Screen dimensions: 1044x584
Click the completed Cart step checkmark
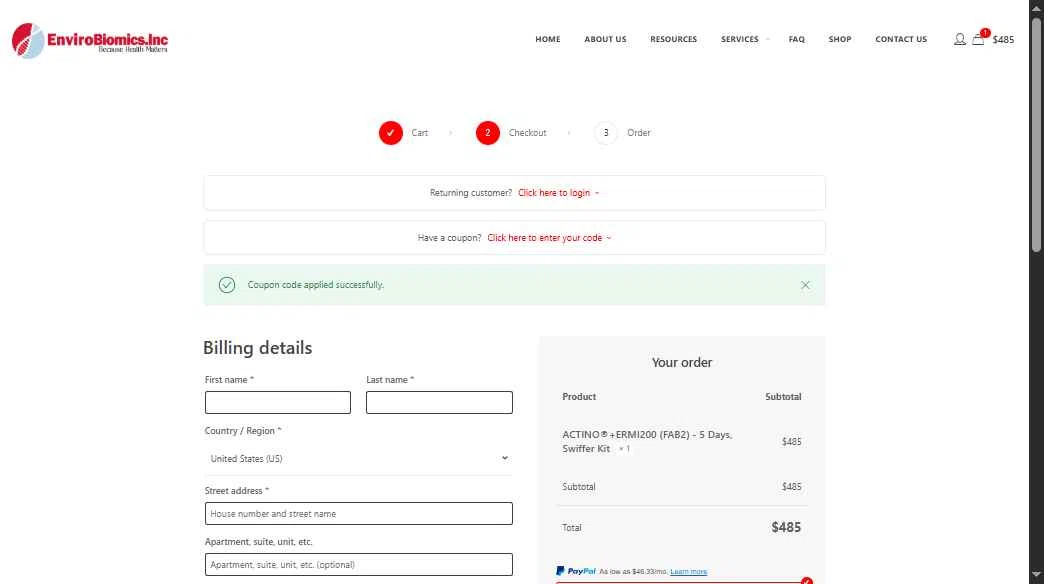pos(391,133)
